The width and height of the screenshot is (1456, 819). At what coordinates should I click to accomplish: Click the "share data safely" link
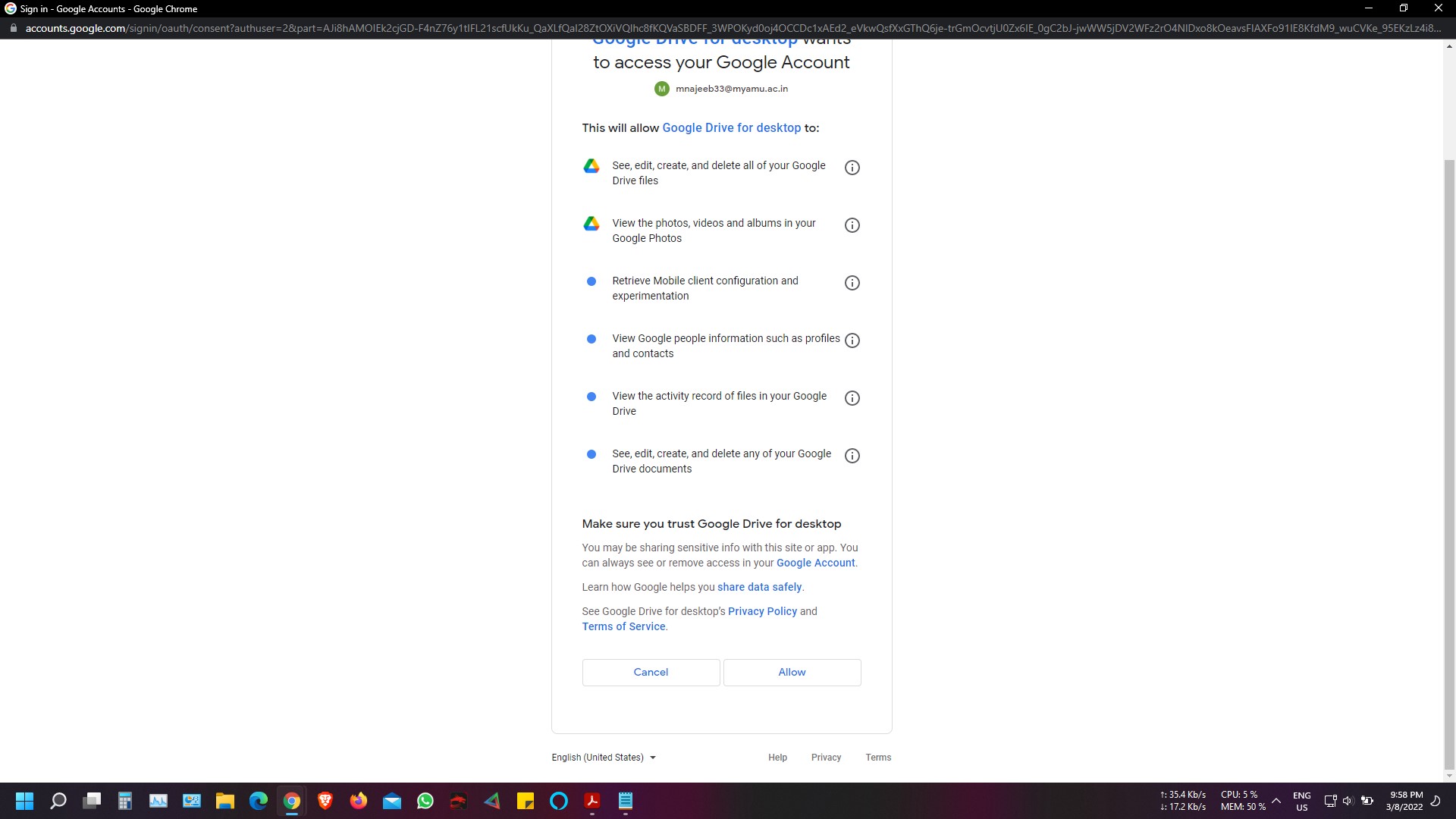pos(759,586)
